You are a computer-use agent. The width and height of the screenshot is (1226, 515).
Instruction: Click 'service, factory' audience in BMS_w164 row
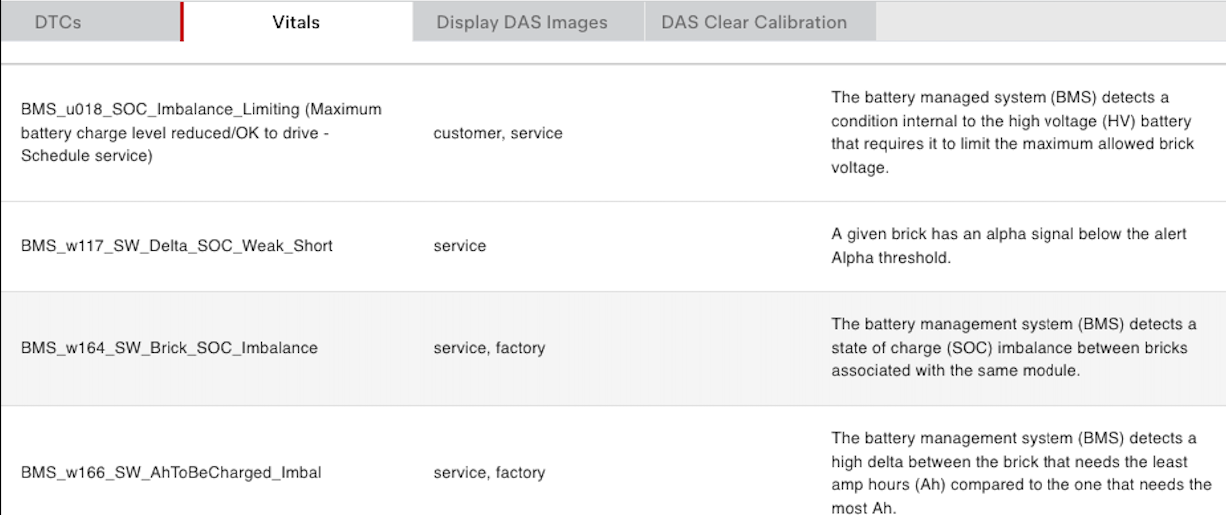[489, 349]
